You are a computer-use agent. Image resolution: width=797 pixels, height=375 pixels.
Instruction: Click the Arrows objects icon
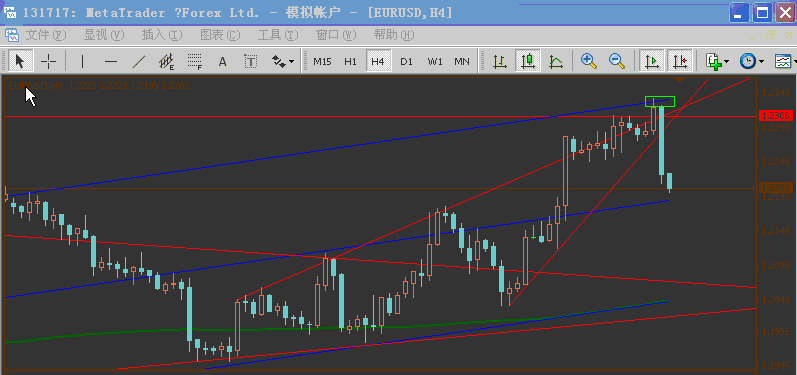(x=279, y=61)
